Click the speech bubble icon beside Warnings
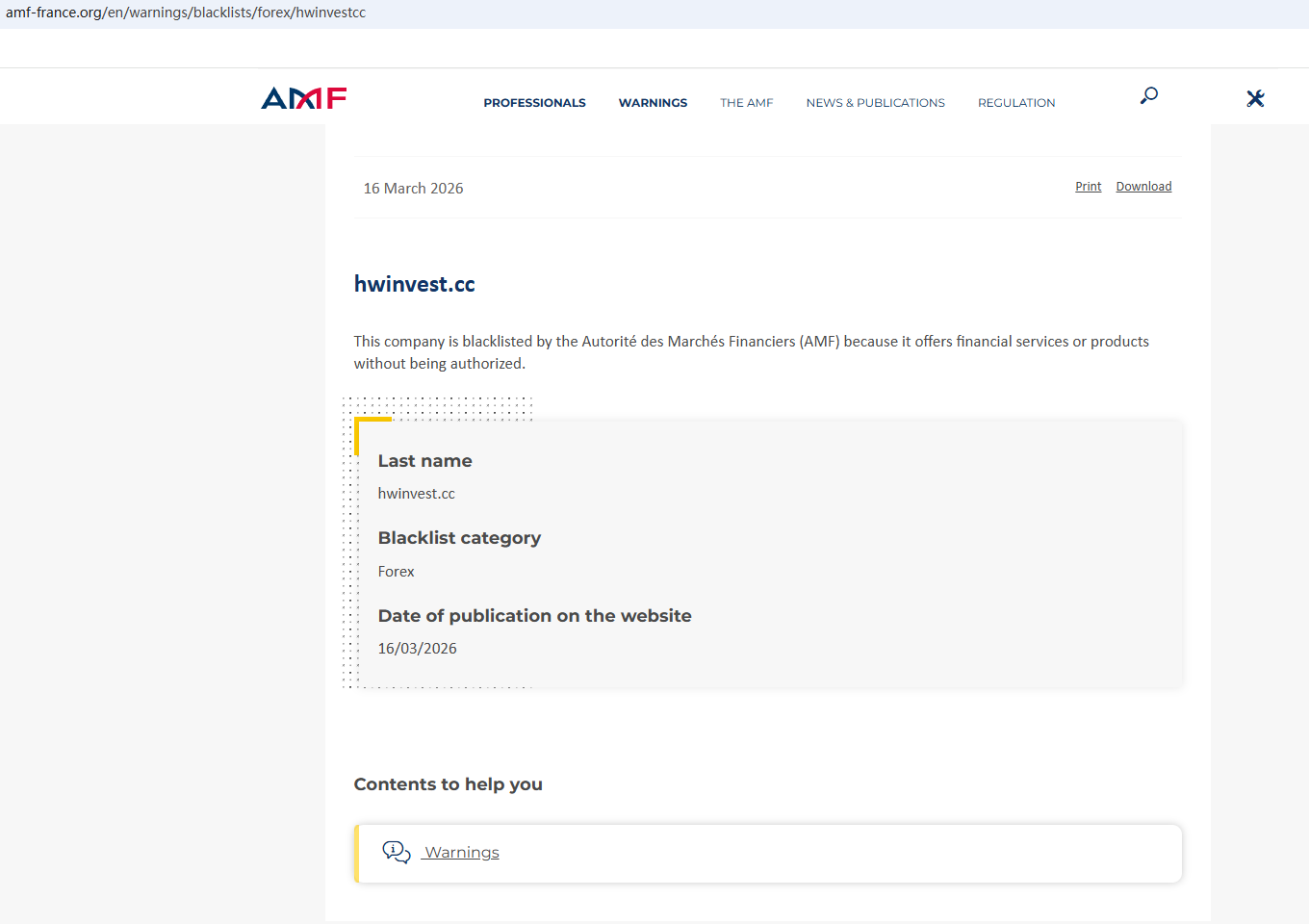Image resolution: width=1309 pixels, height=924 pixels. click(x=396, y=852)
